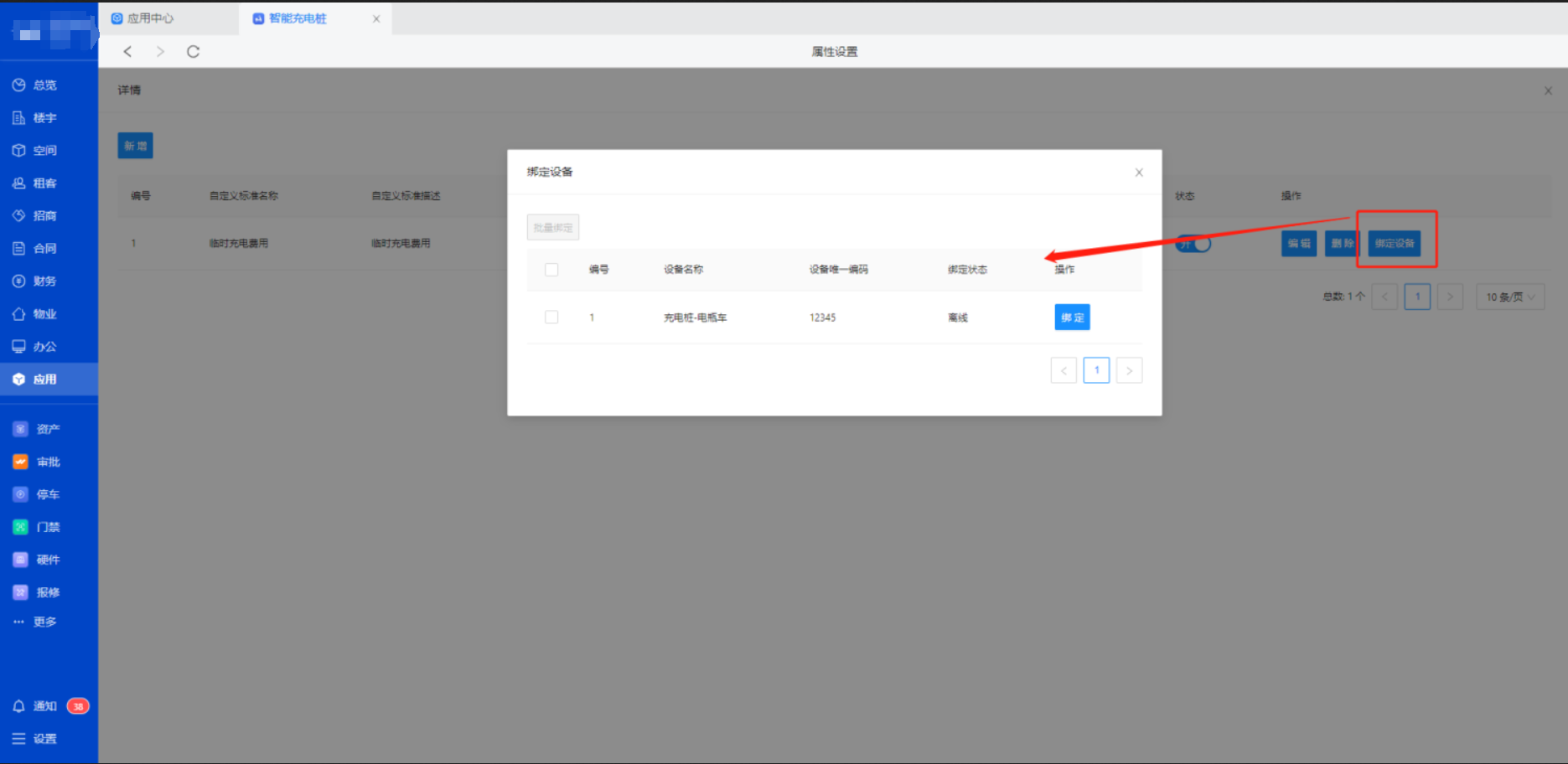The width and height of the screenshot is (1568, 764).
Task: Check the checkbox for 充电桩-电瓶车 row
Action: click(x=551, y=317)
